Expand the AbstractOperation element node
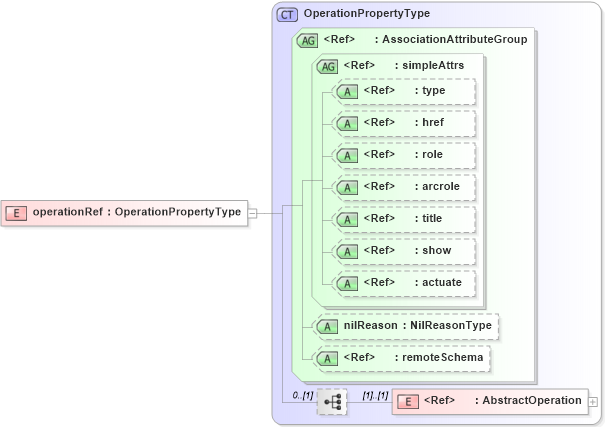Image resolution: width=605 pixels, height=427 pixels. 593,402
